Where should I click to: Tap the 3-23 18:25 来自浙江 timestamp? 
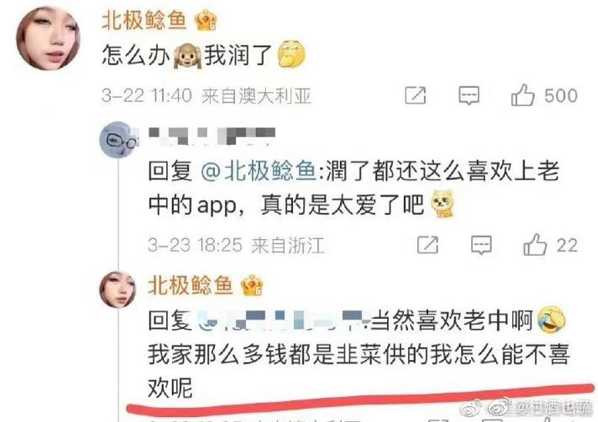click(236, 245)
